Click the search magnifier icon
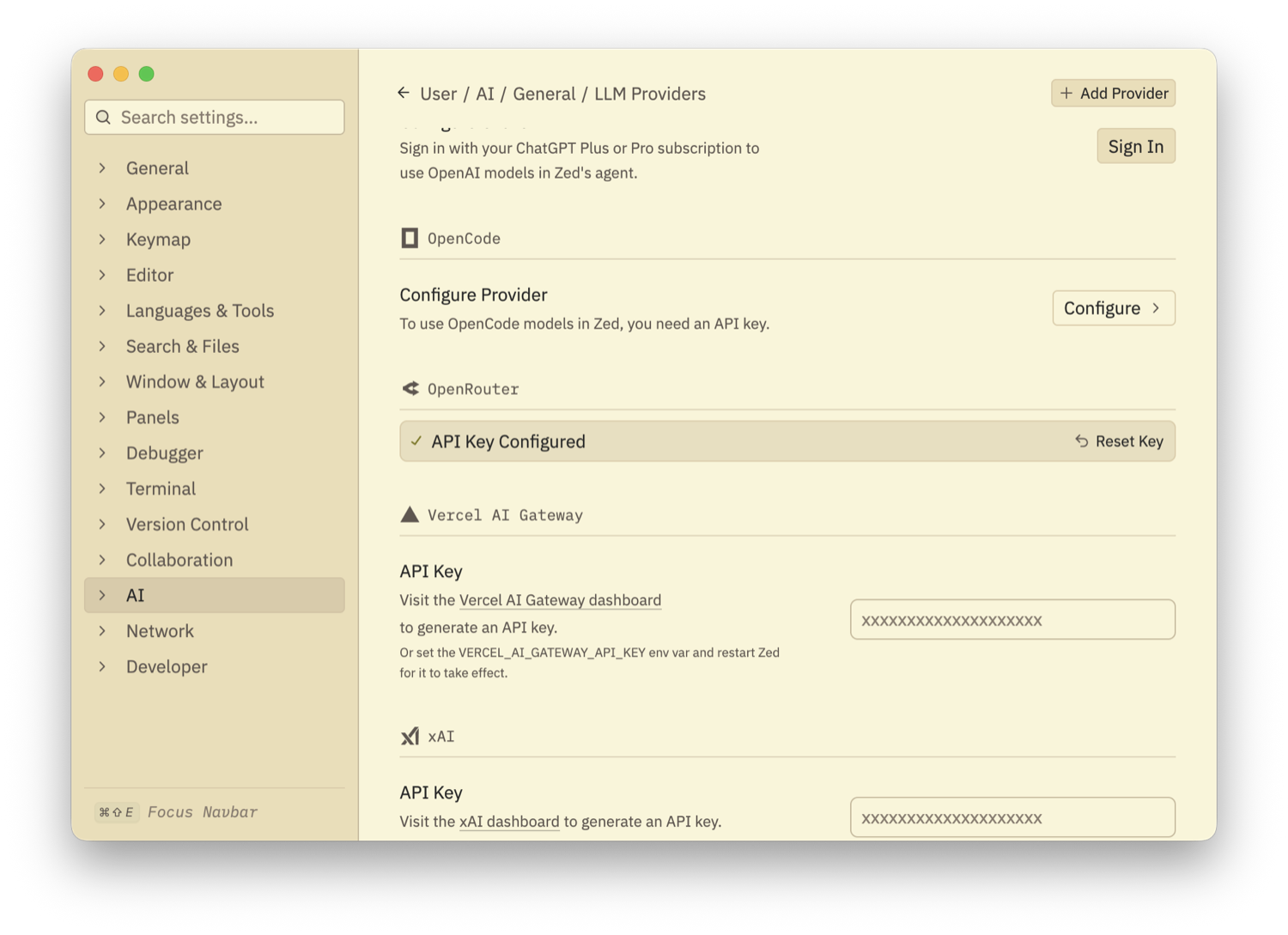 pos(104,118)
